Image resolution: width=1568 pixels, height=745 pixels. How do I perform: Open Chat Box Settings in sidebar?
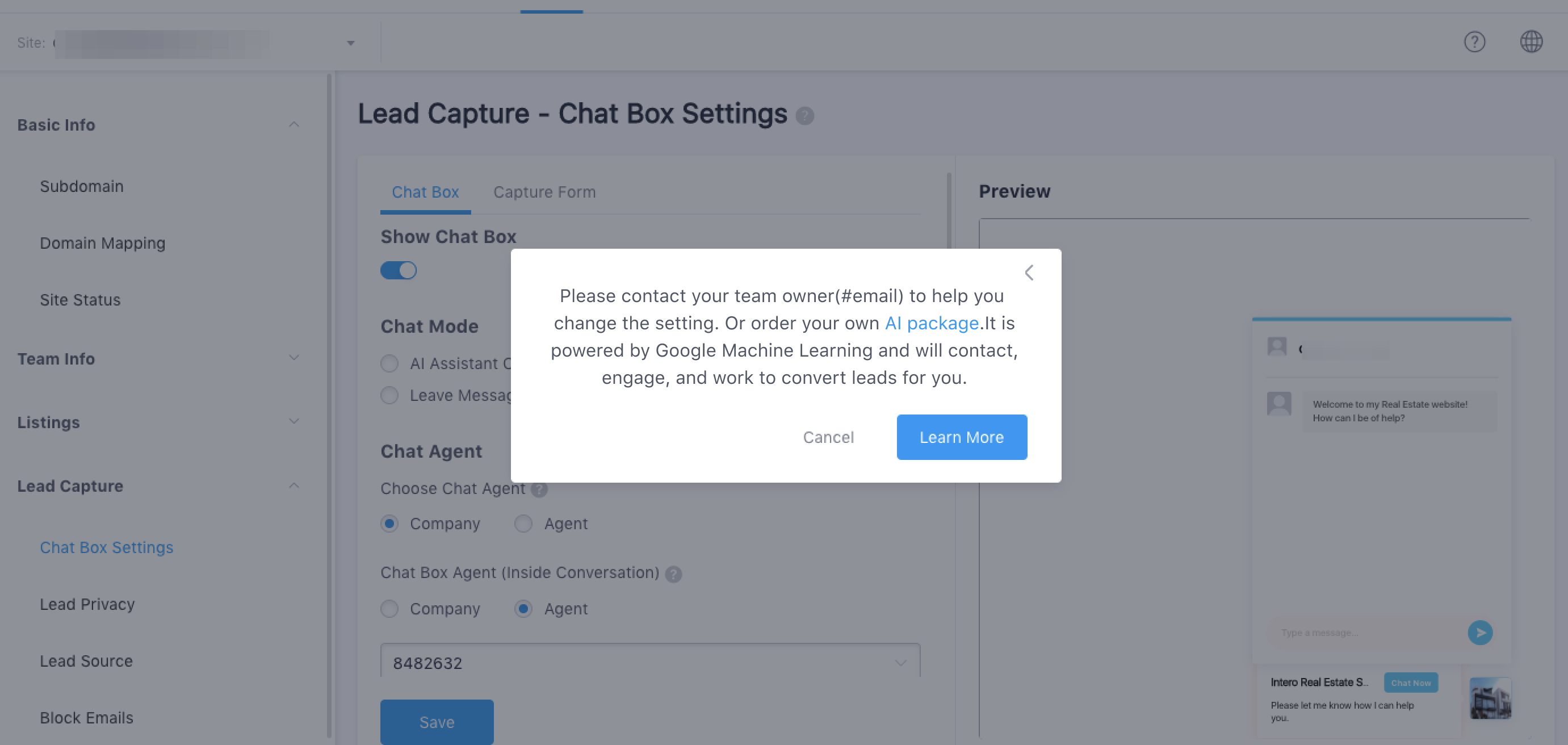107,548
